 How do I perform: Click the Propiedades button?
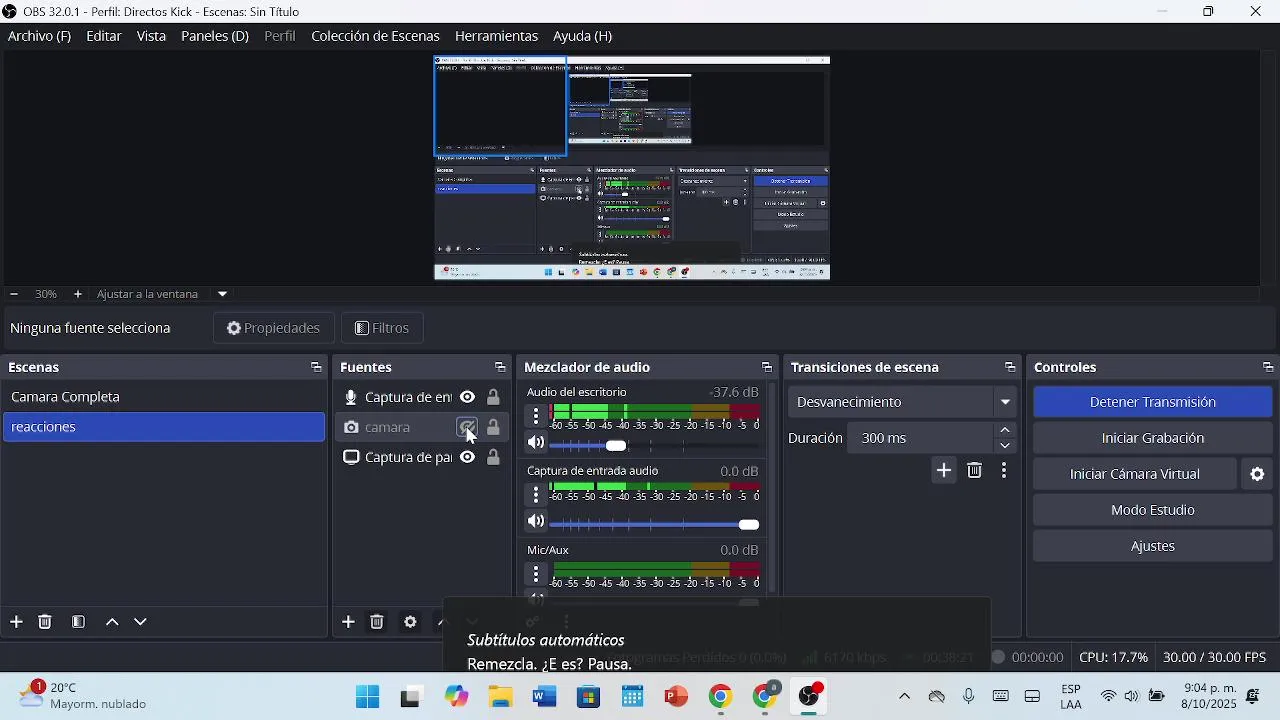point(273,328)
